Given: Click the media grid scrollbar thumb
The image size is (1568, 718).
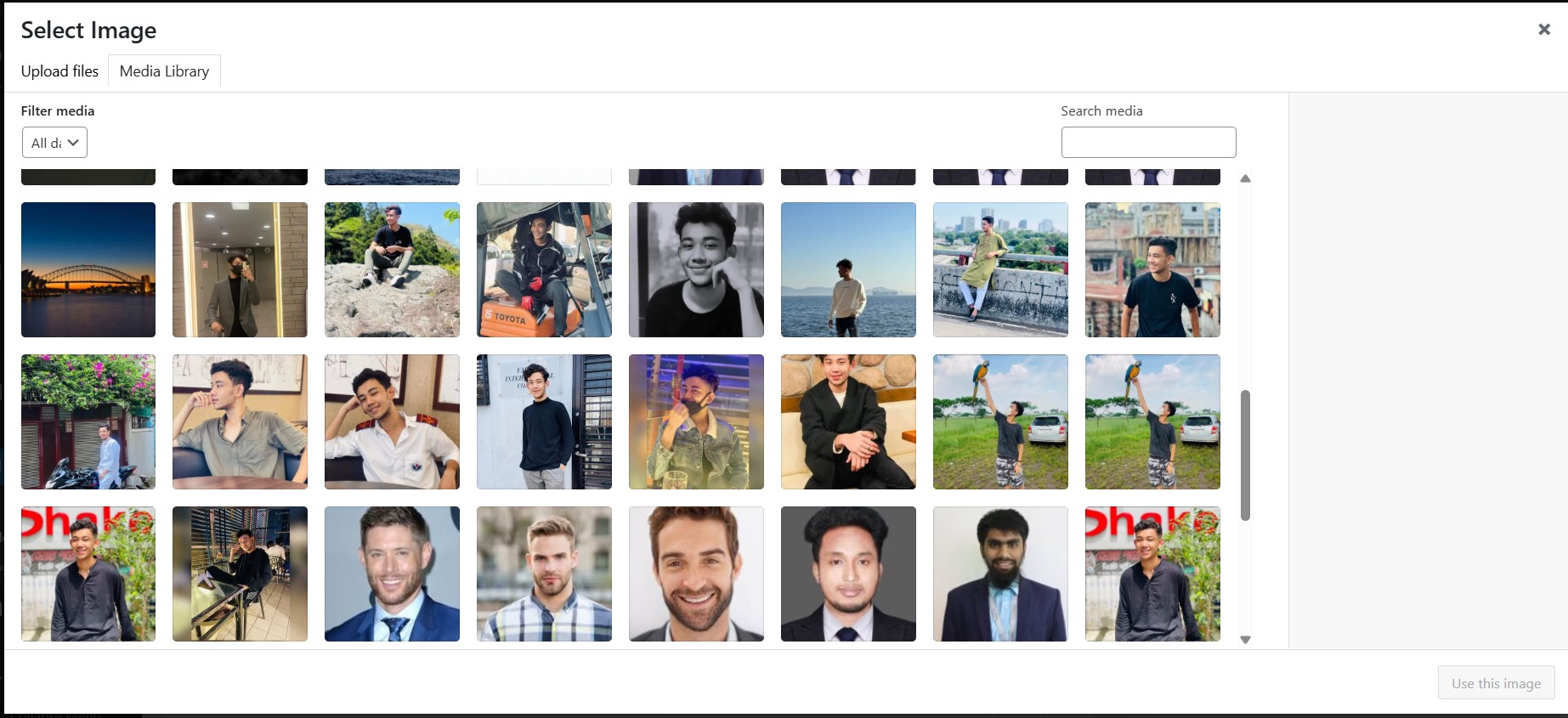Looking at the screenshot, I should 1245,455.
